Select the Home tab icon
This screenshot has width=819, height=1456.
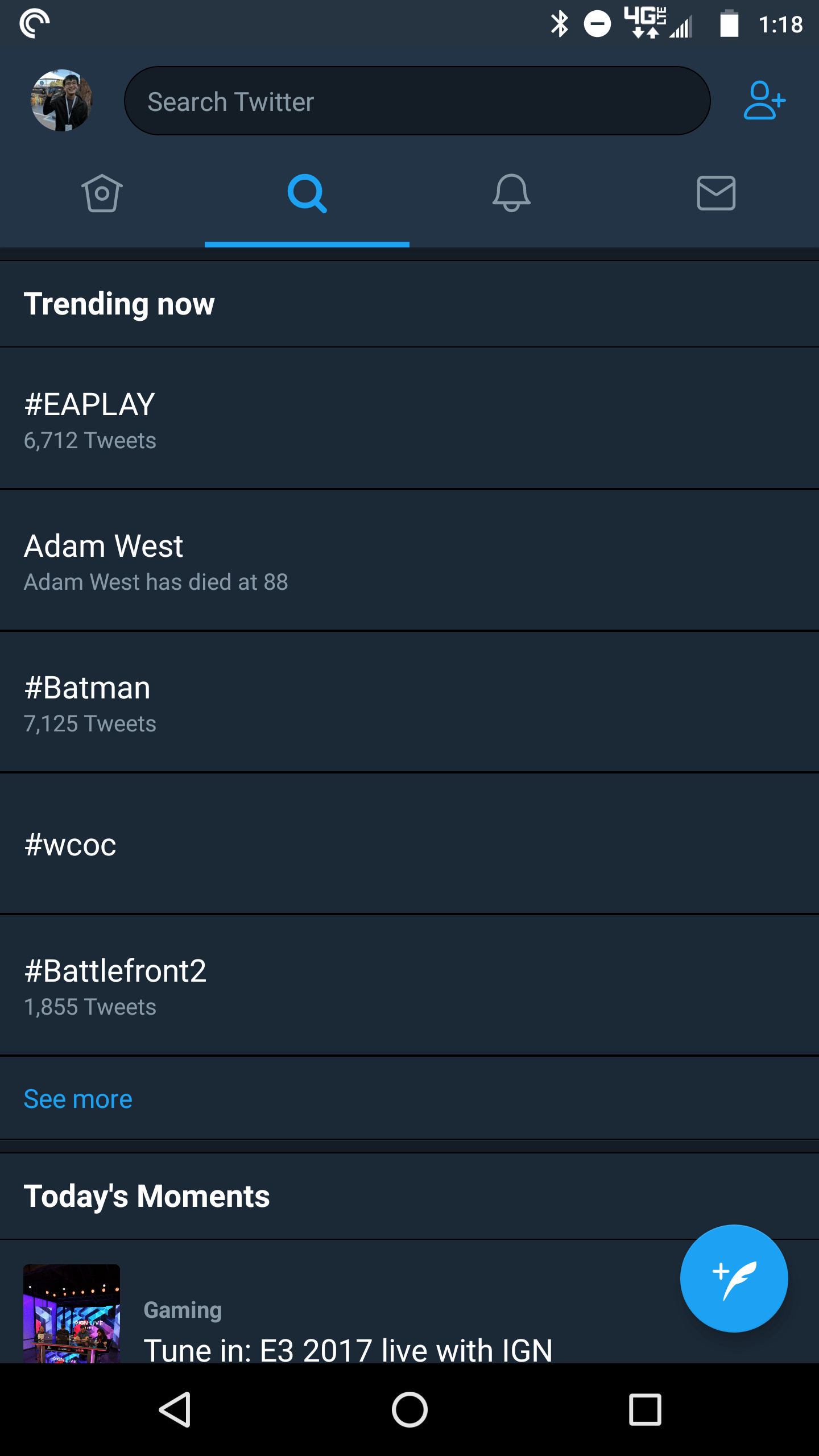[102, 194]
